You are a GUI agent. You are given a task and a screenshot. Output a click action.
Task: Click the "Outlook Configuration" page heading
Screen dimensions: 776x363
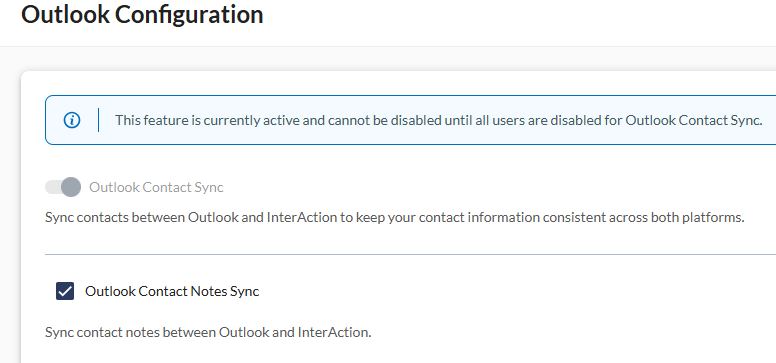pos(142,14)
